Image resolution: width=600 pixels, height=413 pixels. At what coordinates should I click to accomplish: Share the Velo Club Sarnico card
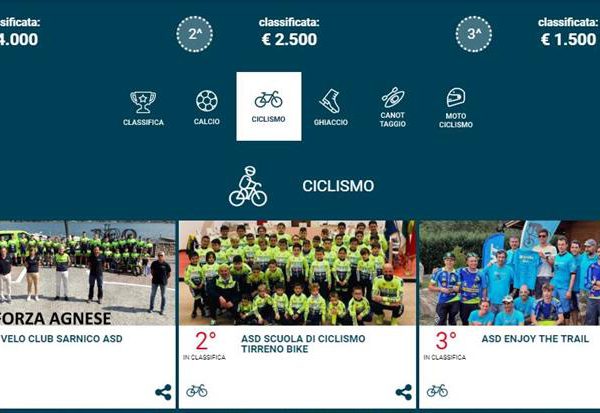[x=163, y=392]
